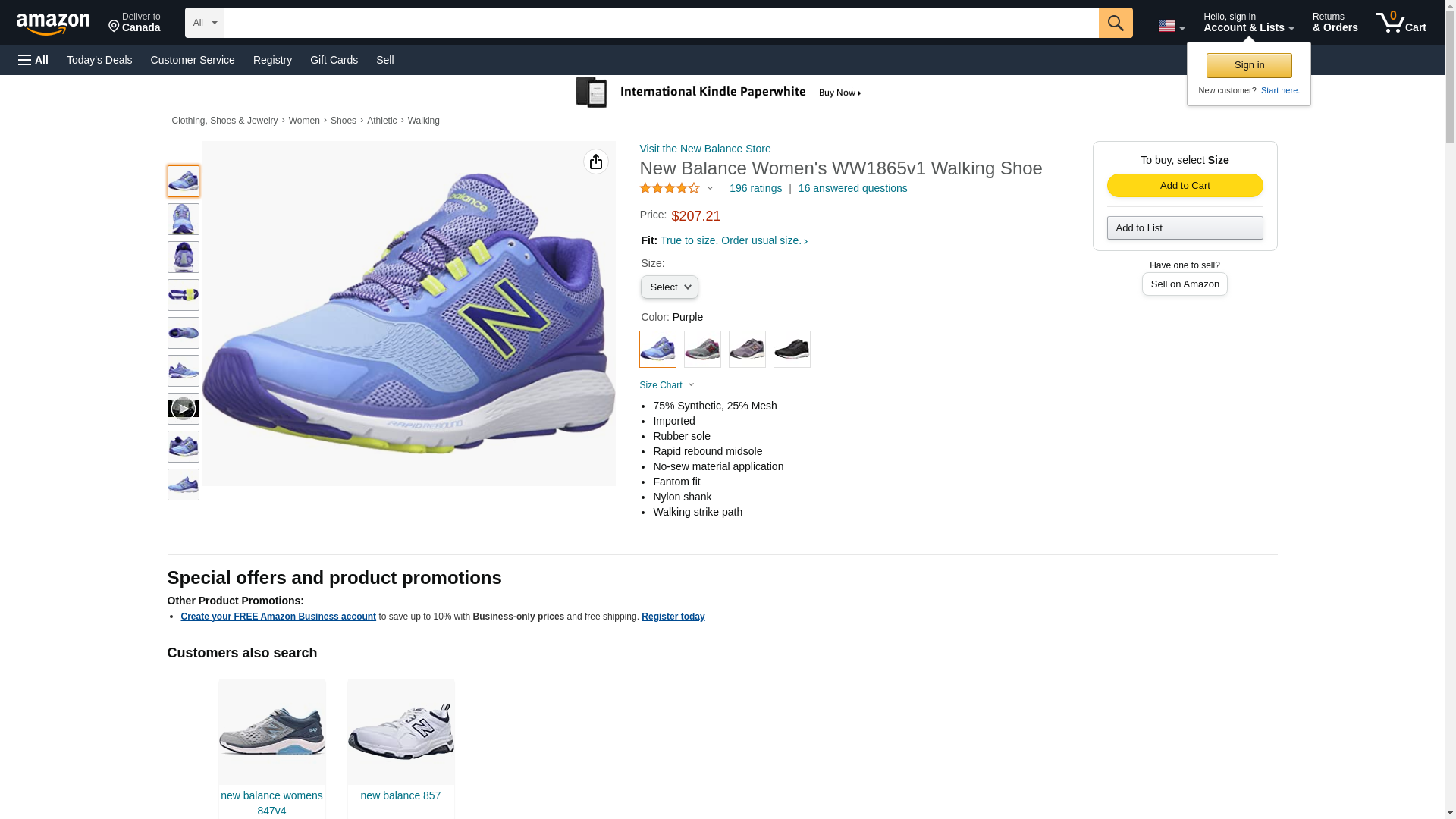
Task: Visit the New Balance Store link
Action: [x=704, y=149]
